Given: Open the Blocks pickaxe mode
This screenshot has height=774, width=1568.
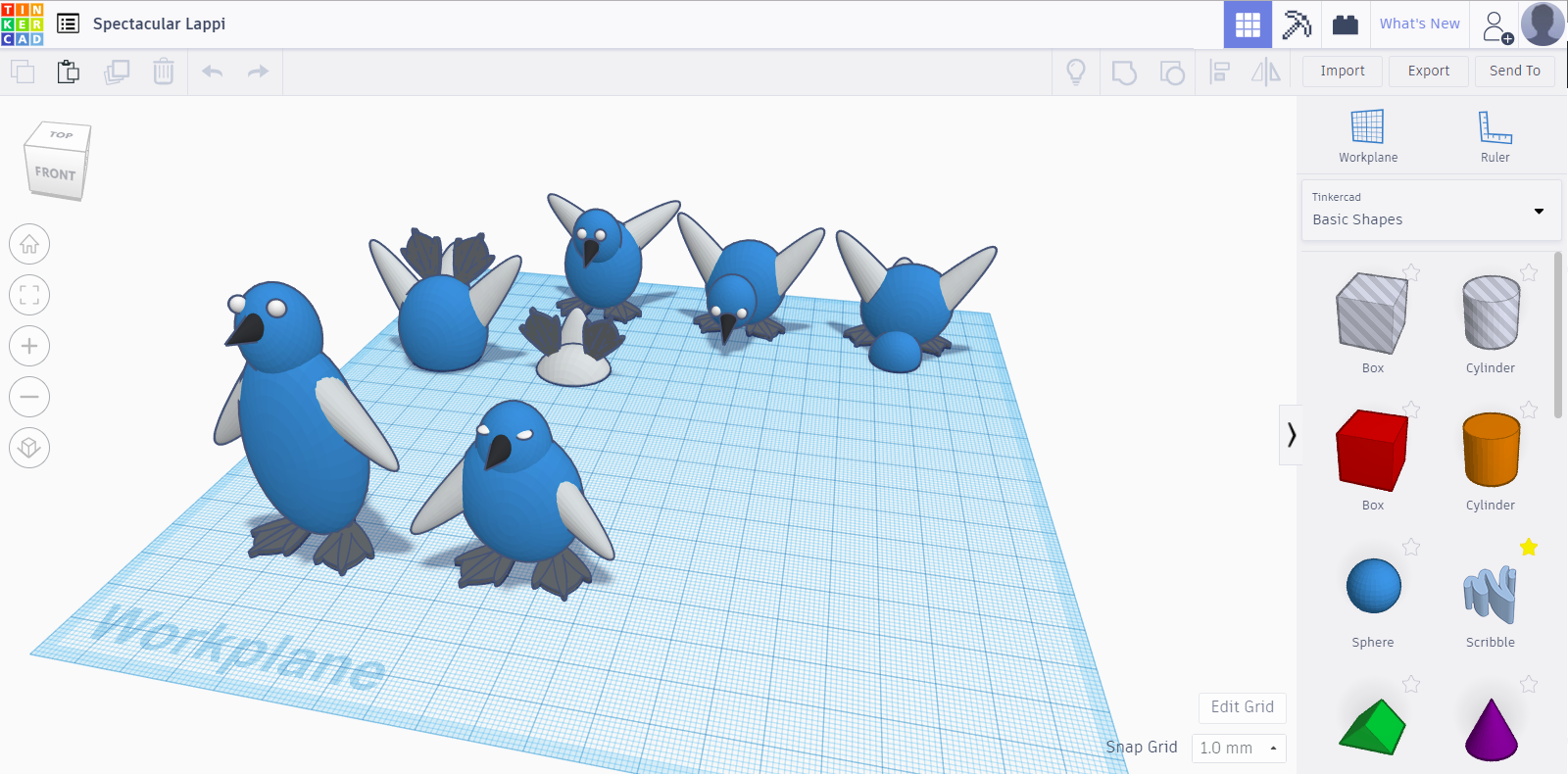Looking at the screenshot, I should click(1297, 24).
